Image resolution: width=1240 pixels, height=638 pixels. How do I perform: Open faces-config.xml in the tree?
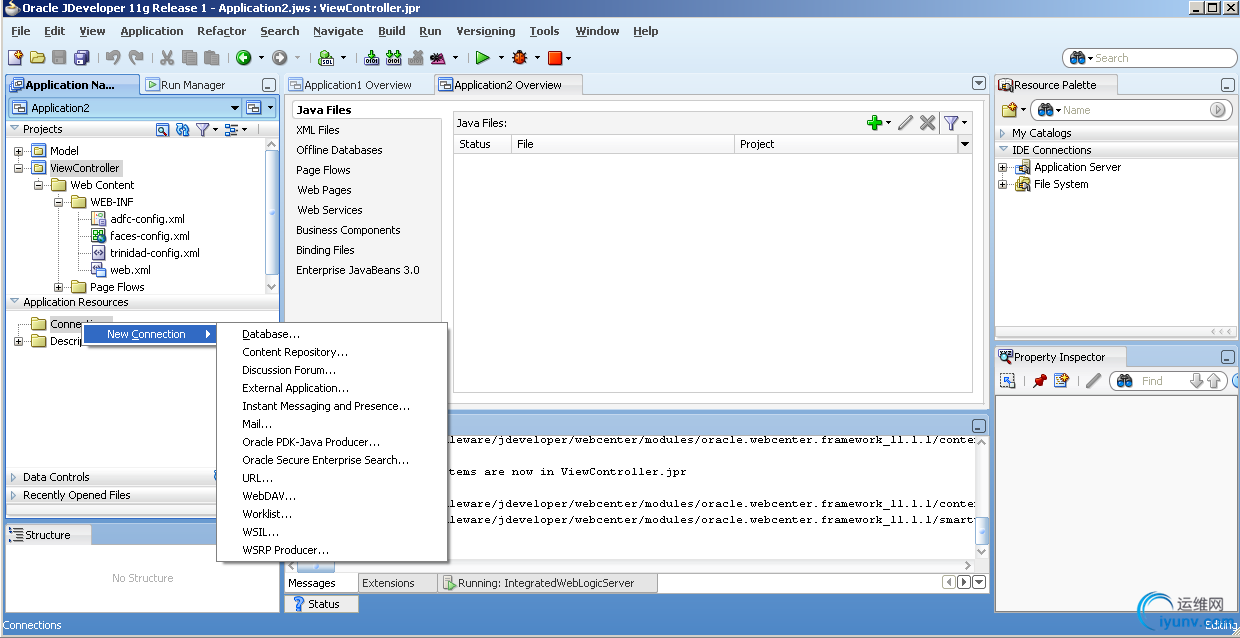(x=150, y=236)
